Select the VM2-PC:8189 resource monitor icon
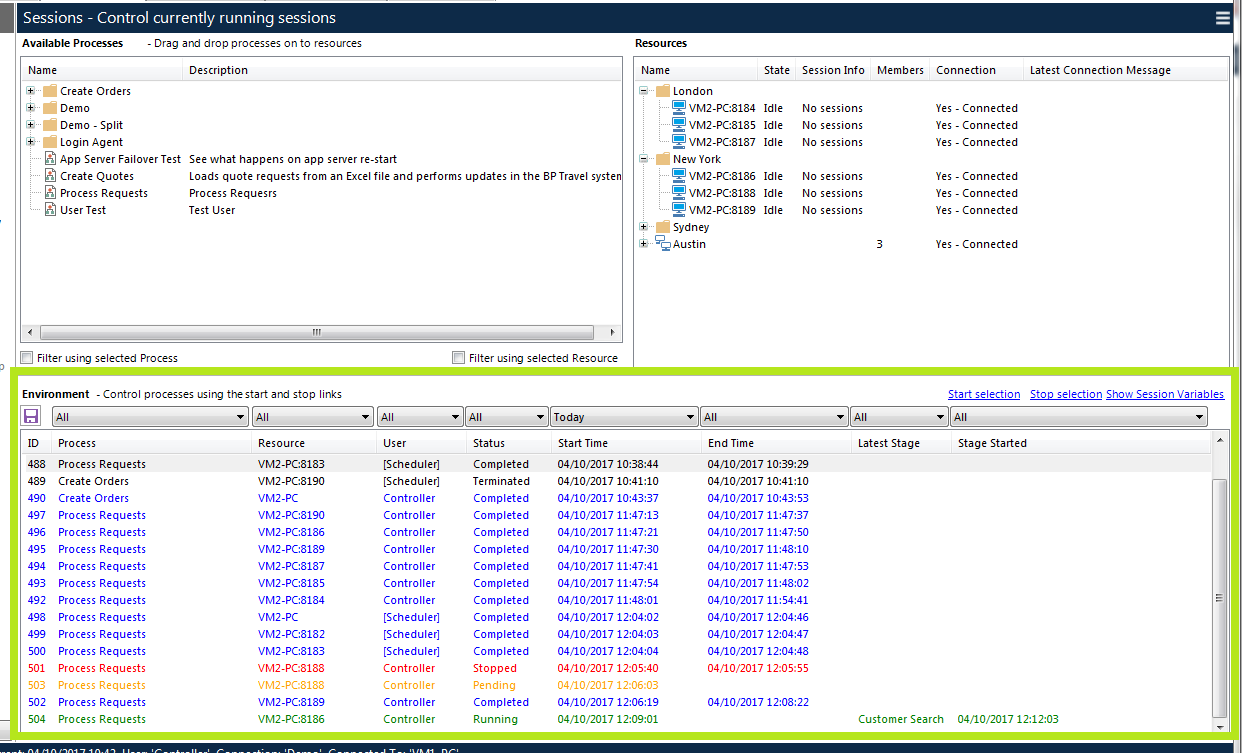This screenshot has width=1242, height=753. coord(680,210)
